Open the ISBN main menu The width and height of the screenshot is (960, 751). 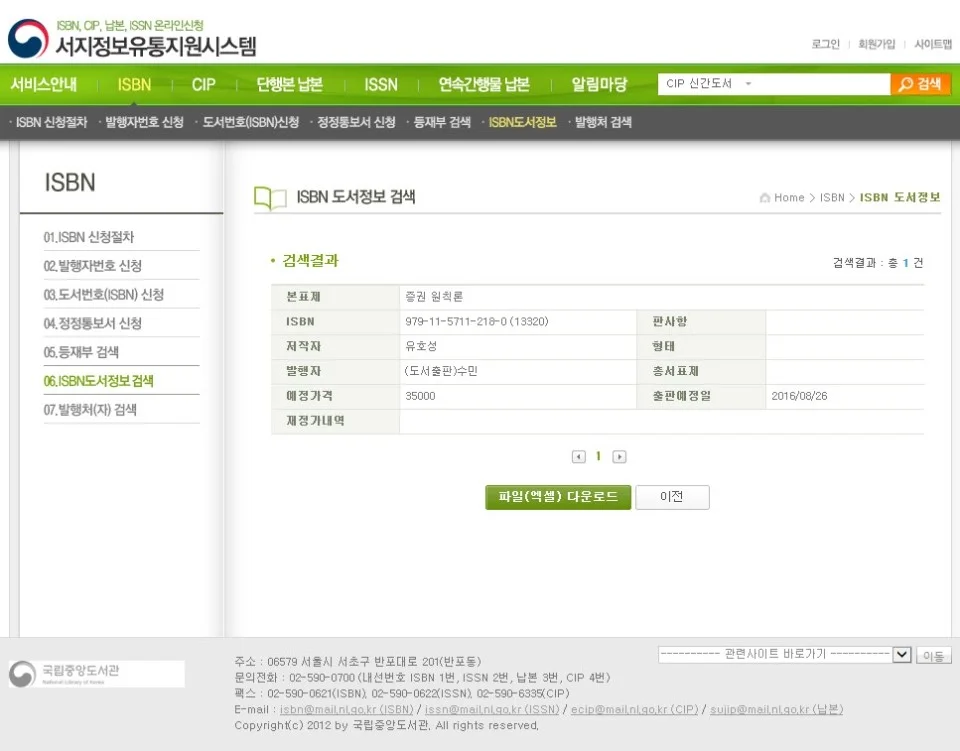(x=134, y=84)
